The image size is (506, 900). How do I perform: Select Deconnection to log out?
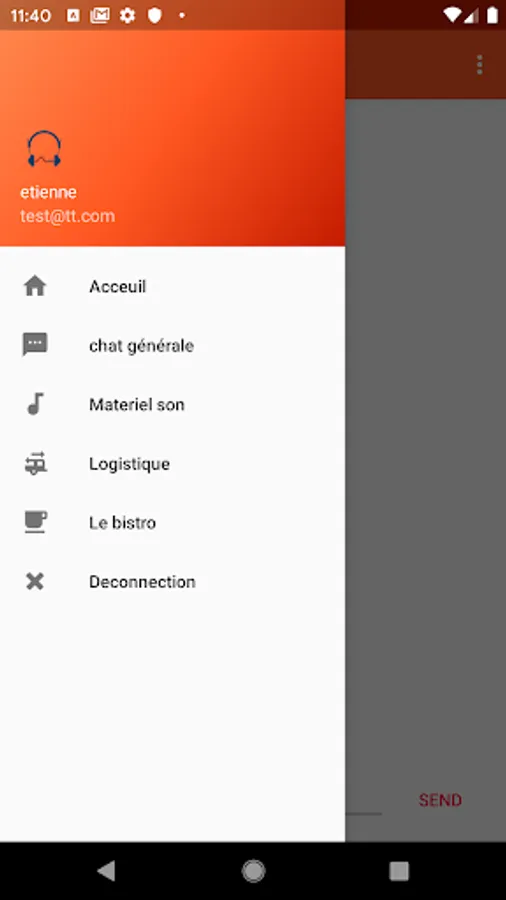[172, 581]
